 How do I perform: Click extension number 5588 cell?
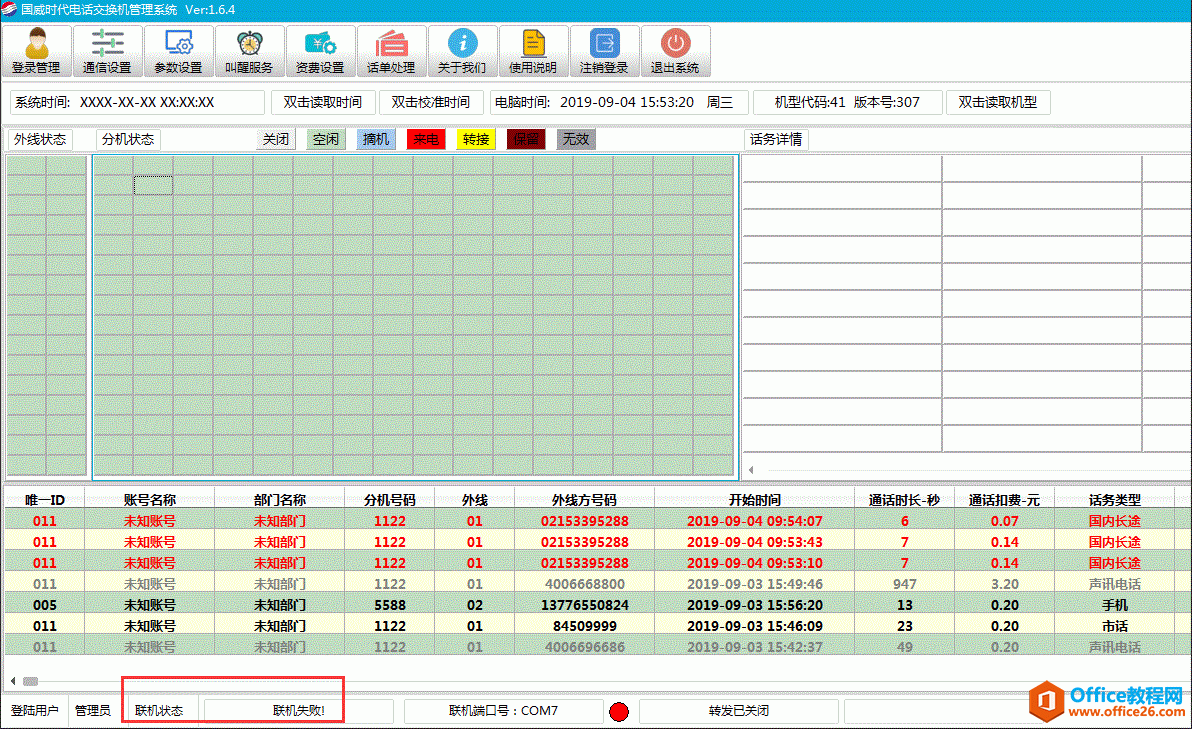pos(389,605)
